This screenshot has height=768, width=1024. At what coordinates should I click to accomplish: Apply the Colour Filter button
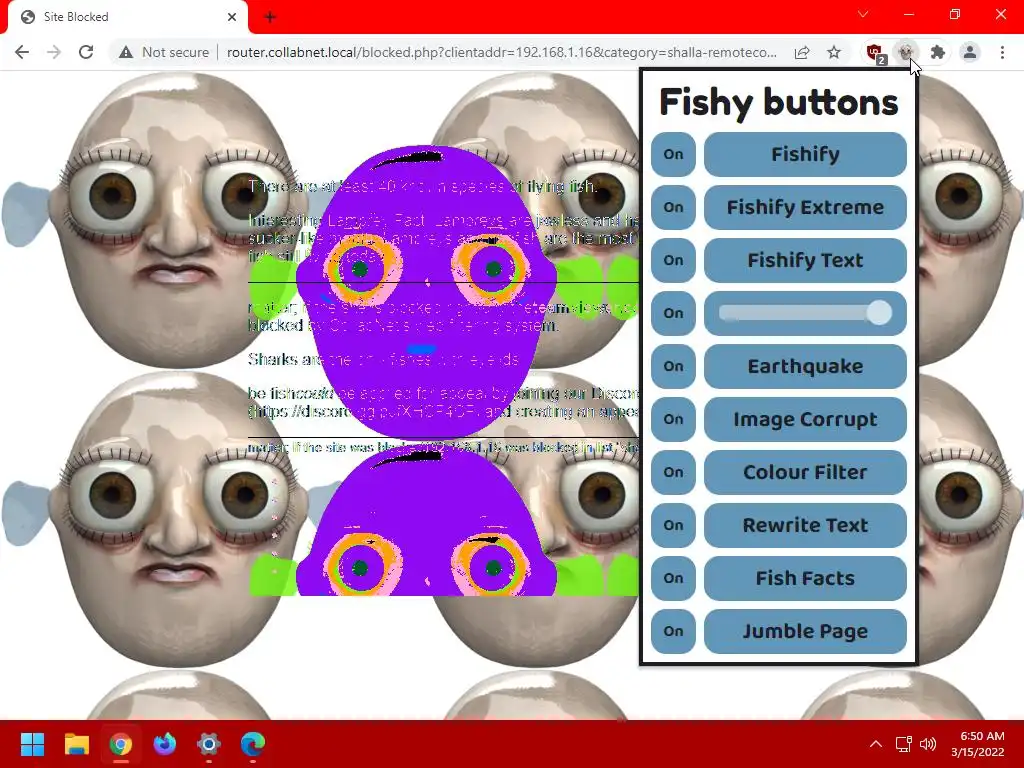pyautogui.click(x=805, y=472)
